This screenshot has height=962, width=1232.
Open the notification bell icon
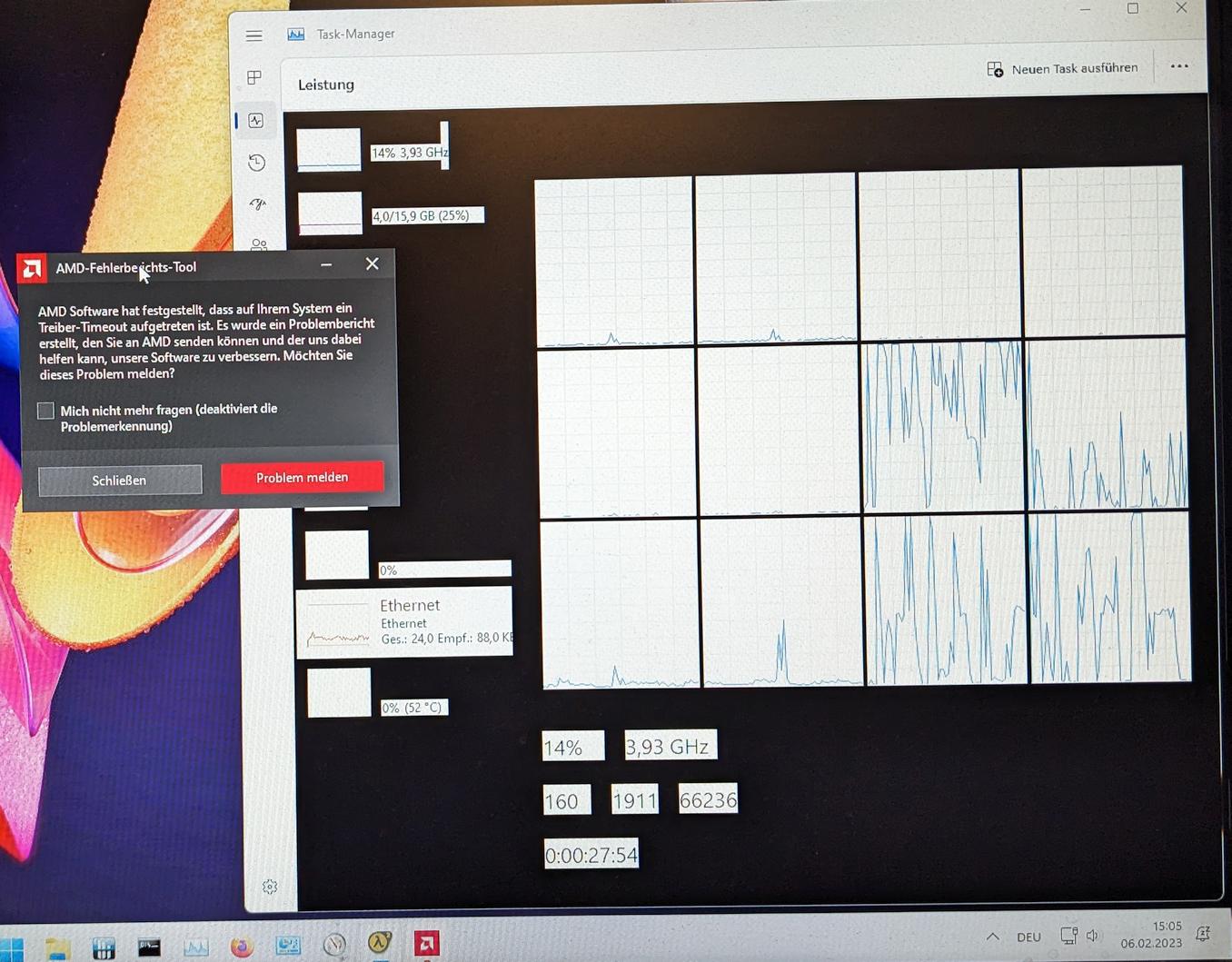1203,933
